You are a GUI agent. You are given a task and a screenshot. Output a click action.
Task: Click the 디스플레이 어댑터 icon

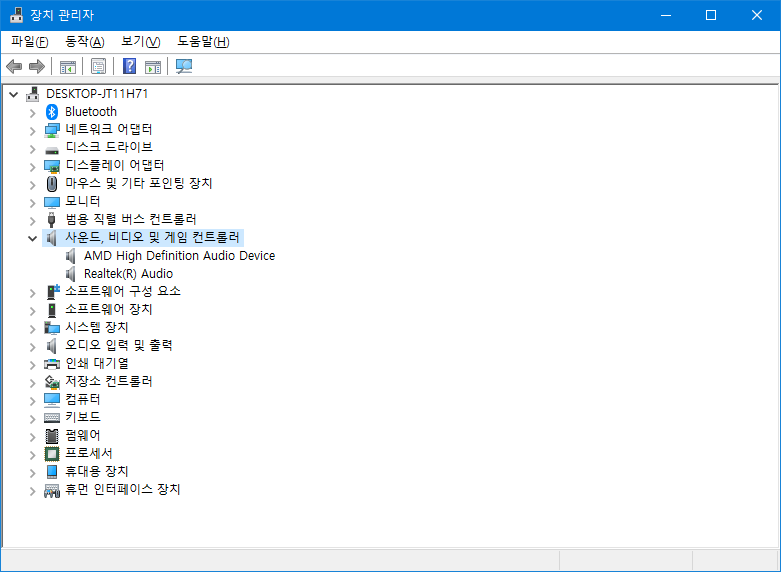coord(52,166)
